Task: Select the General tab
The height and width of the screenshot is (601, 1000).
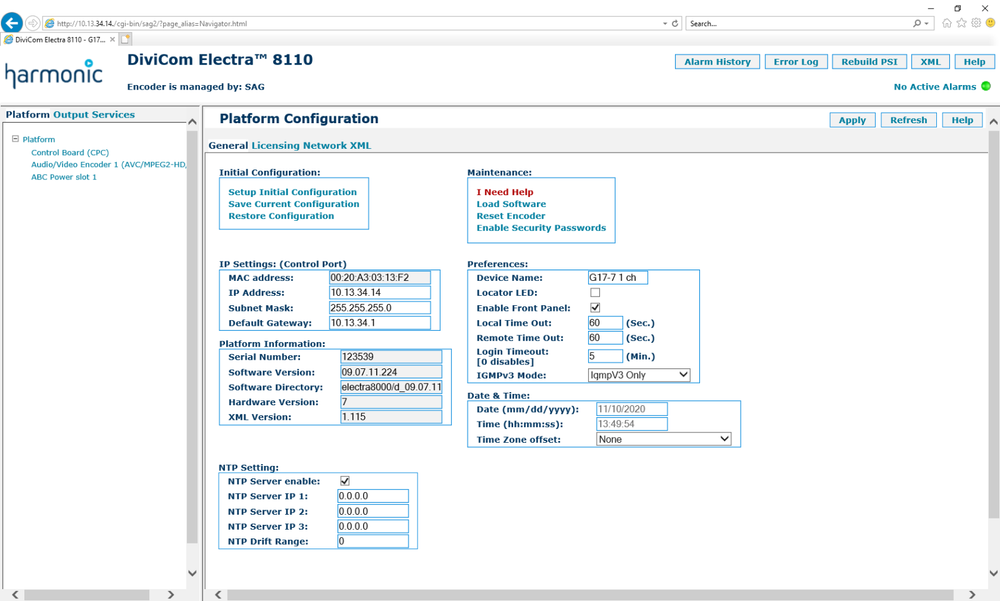Action: click(228, 145)
